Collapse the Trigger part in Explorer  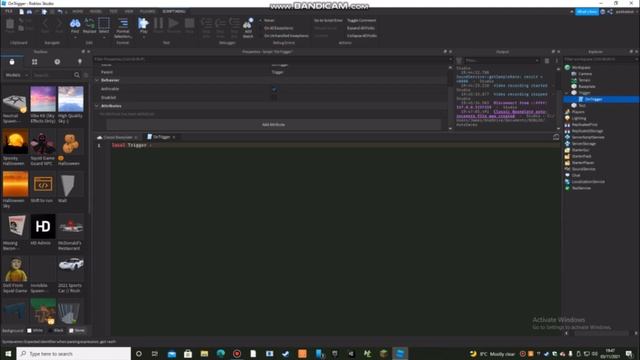point(567,93)
